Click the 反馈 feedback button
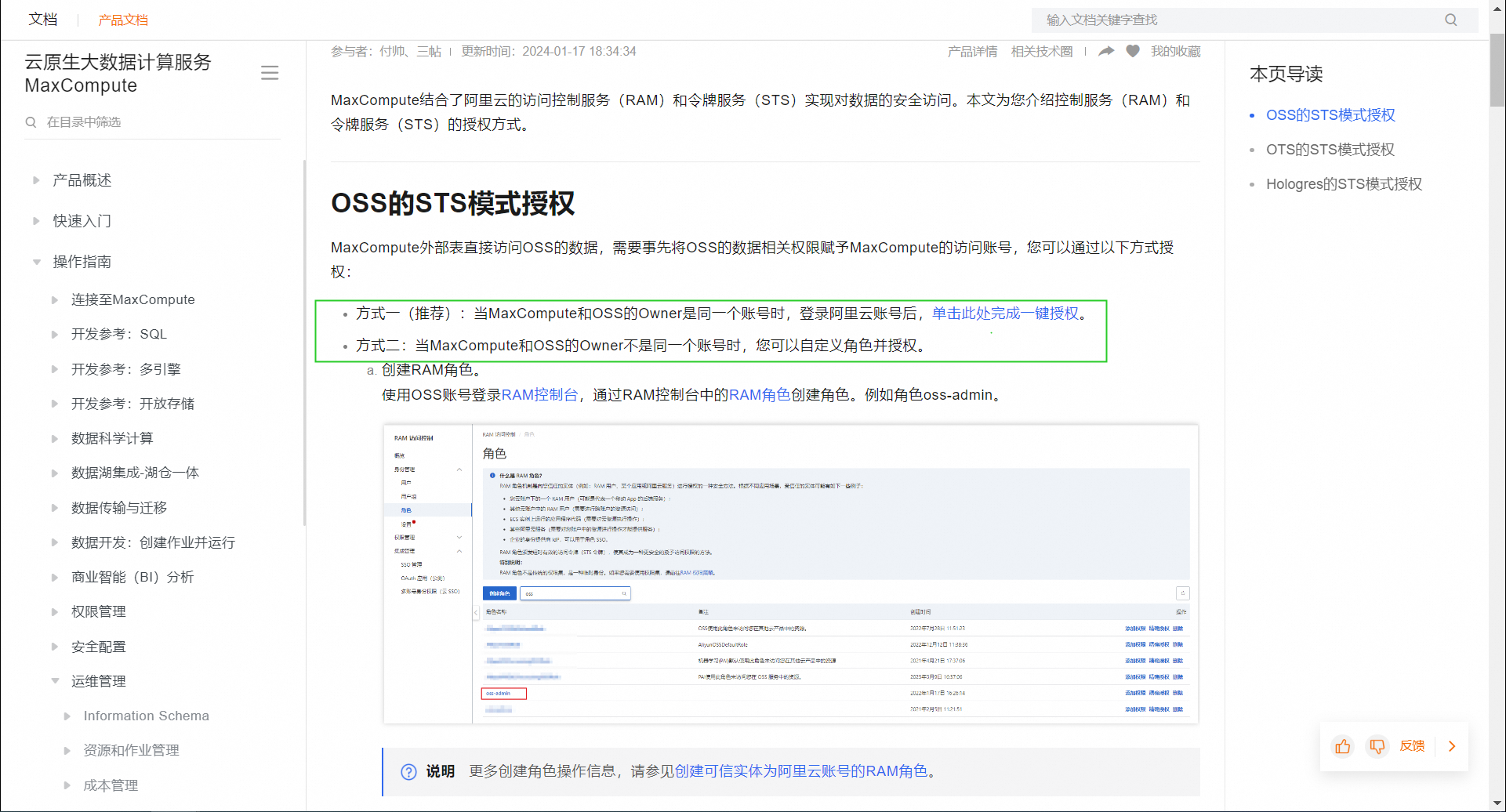1506x812 pixels. (x=1413, y=746)
